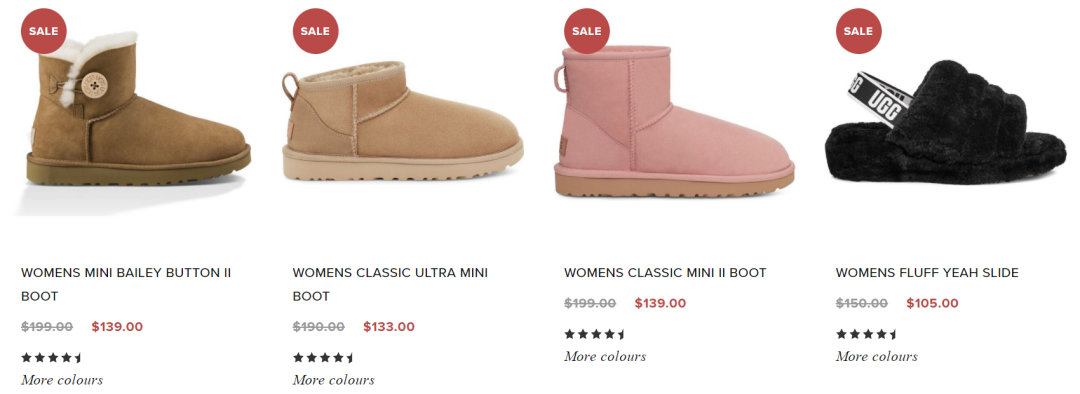Click star rating under Mini Bailey Button II
1080x394 pixels.
pyautogui.click(x=52, y=357)
